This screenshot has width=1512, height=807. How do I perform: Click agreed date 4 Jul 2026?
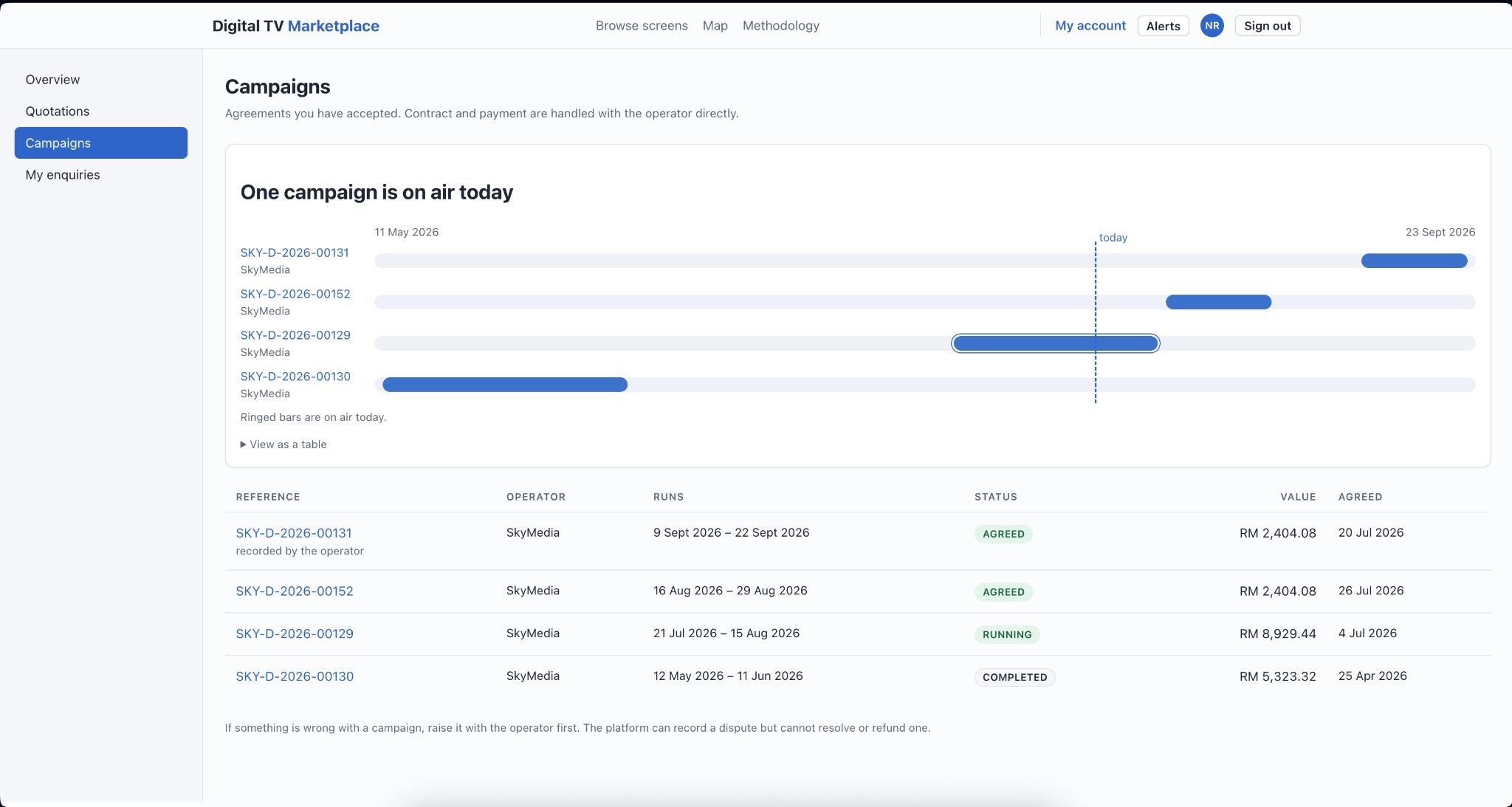coord(1367,633)
